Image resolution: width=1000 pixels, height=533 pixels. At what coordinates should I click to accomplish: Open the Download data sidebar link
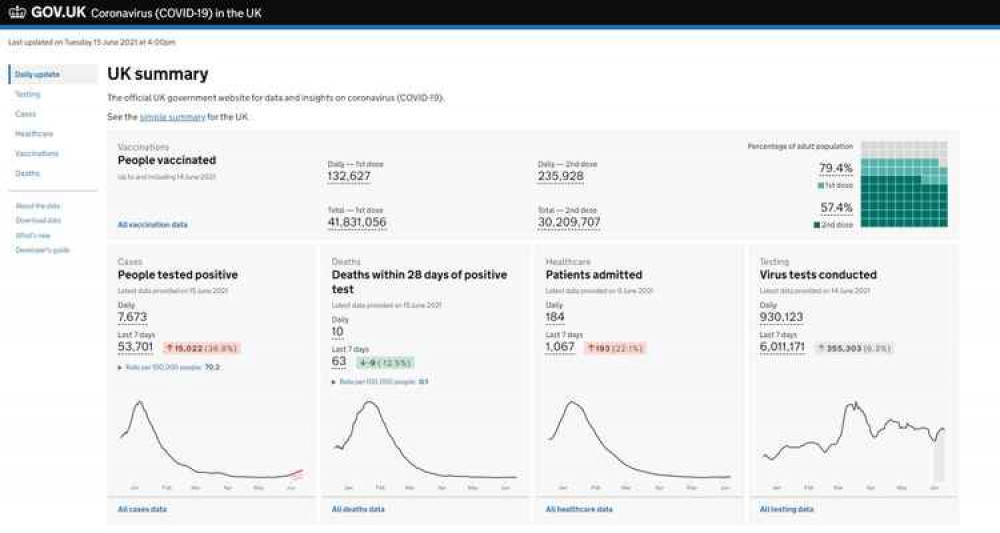tap(38, 220)
